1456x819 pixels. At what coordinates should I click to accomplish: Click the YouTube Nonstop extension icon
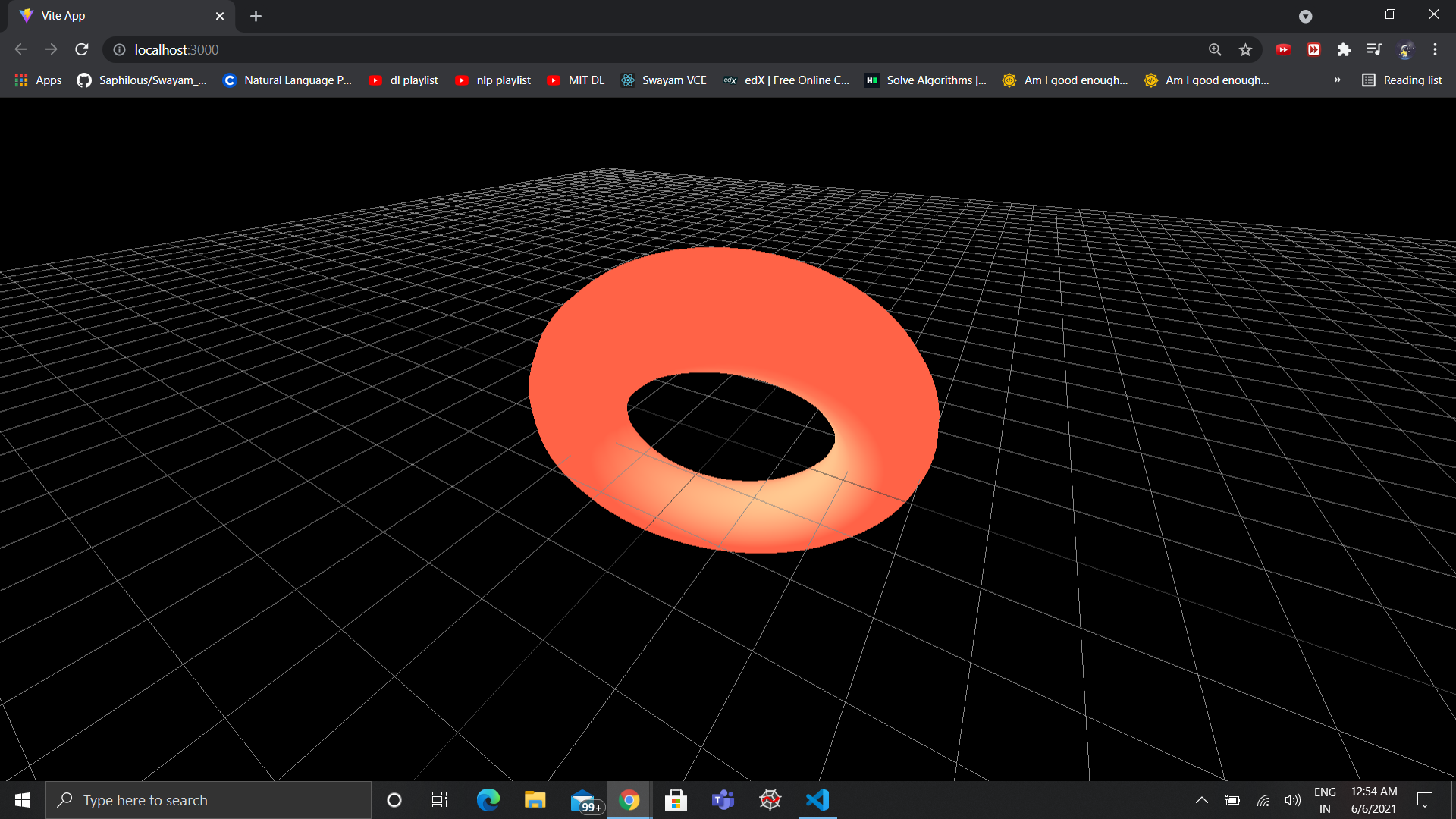[x=1283, y=49]
